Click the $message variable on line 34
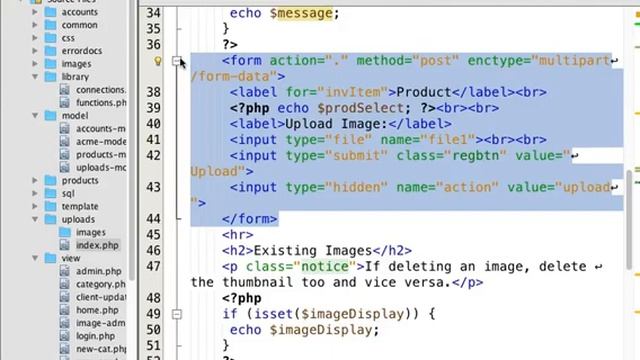This screenshot has height=360, width=640. pyautogui.click(x=301, y=13)
